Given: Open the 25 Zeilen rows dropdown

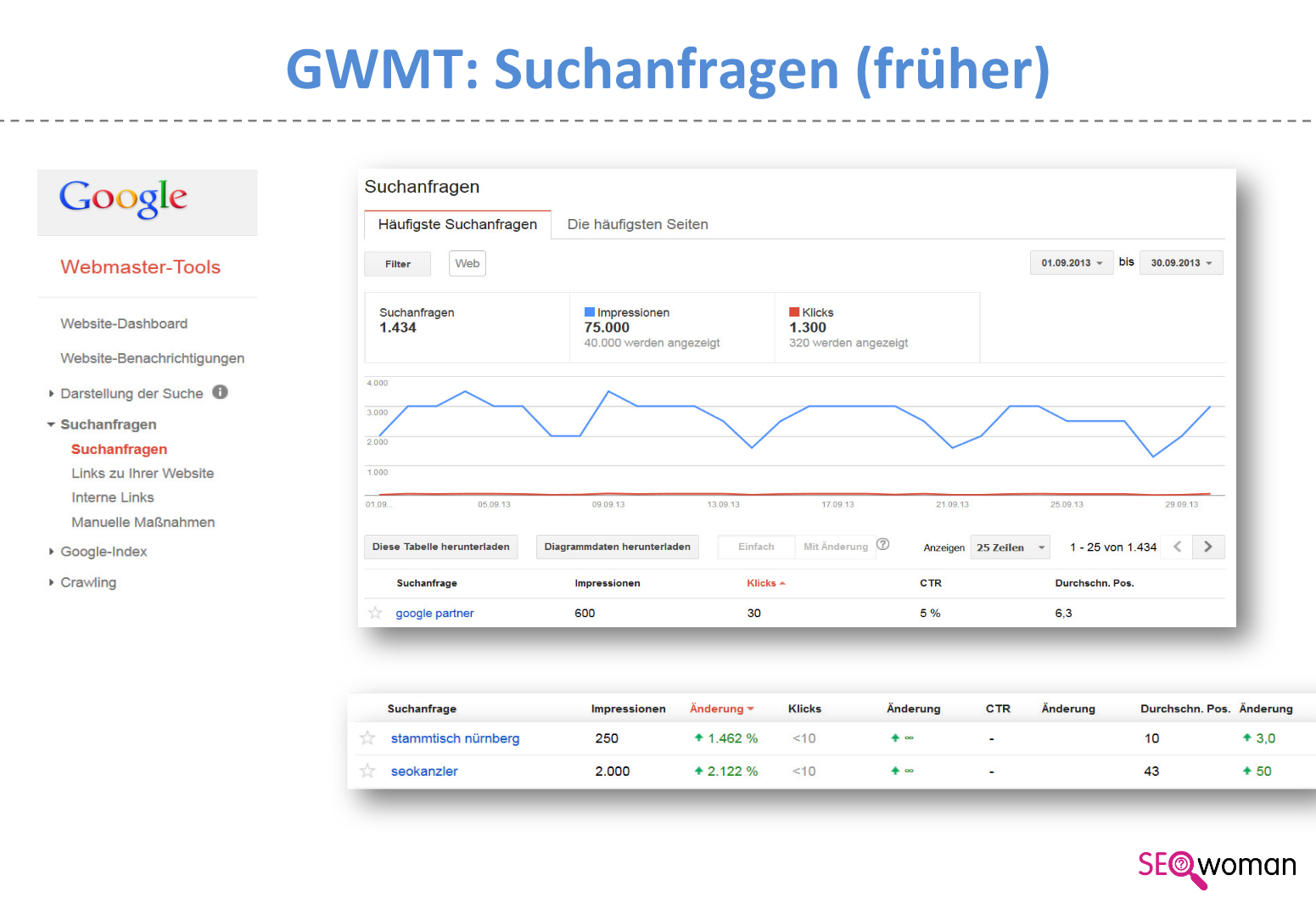Looking at the screenshot, I should tap(1011, 547).
